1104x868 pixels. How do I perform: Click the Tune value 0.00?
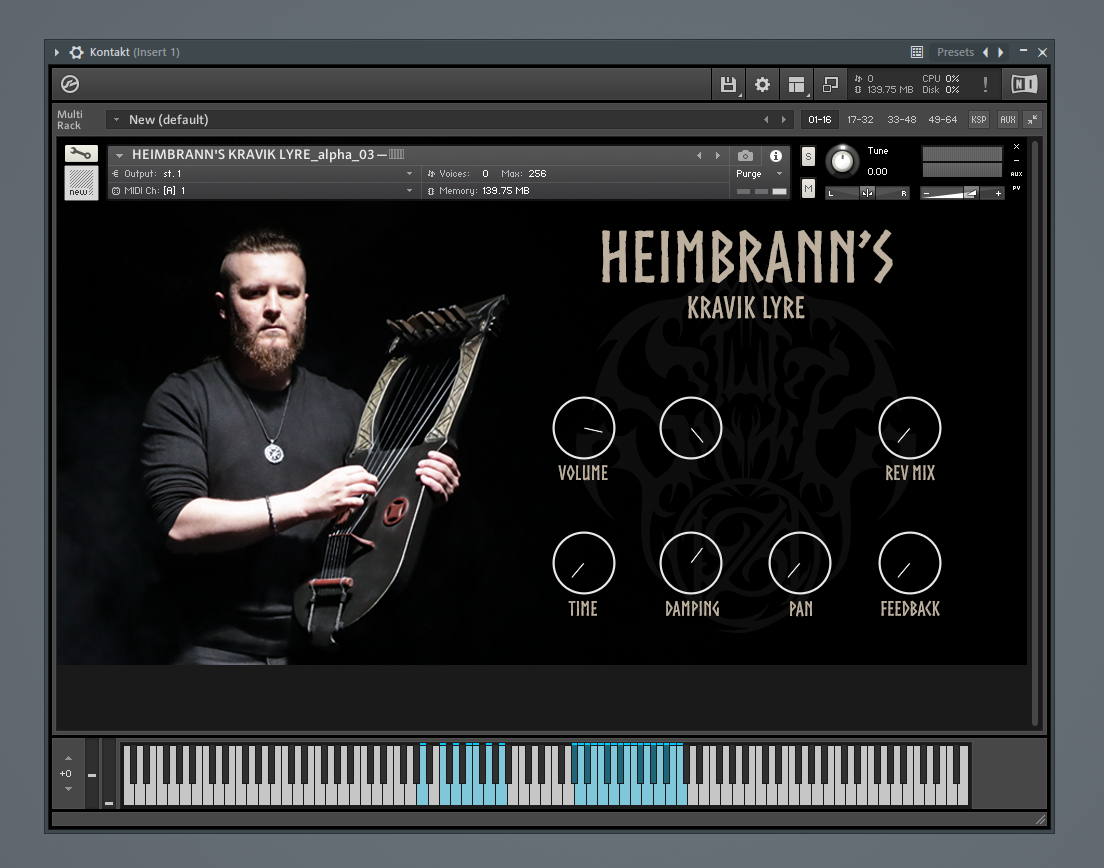(877, 172)
